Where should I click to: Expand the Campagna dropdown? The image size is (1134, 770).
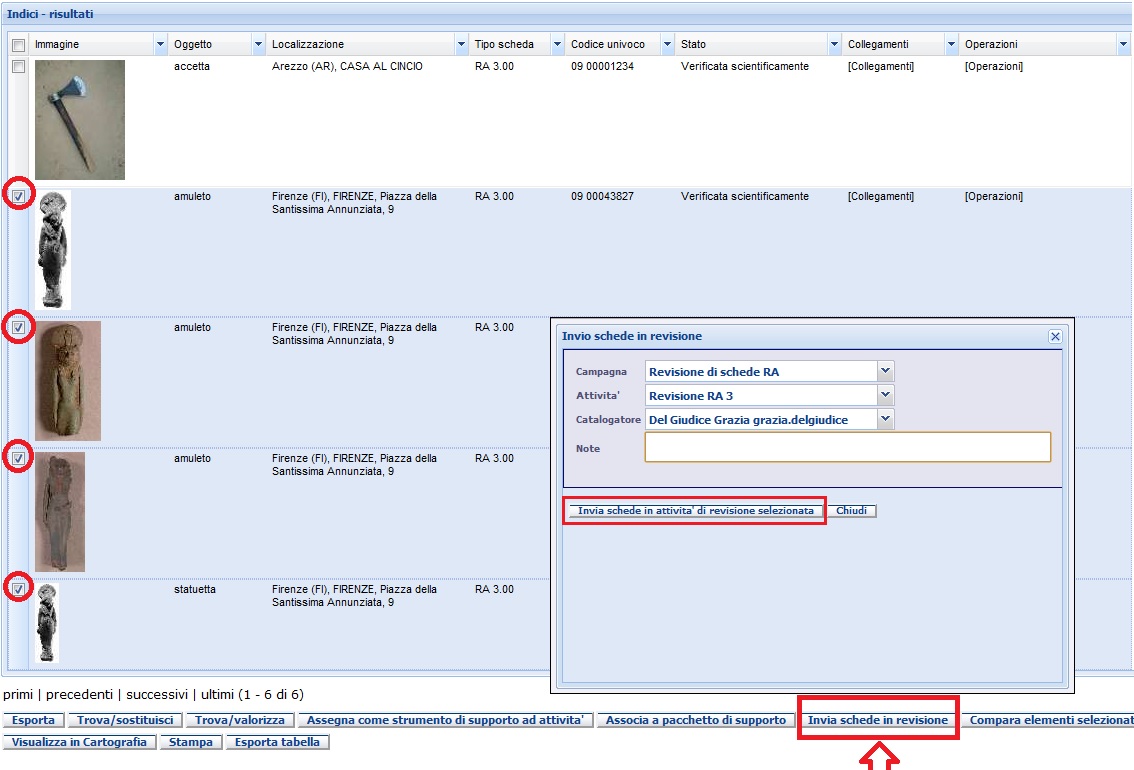tap(885, 371)
